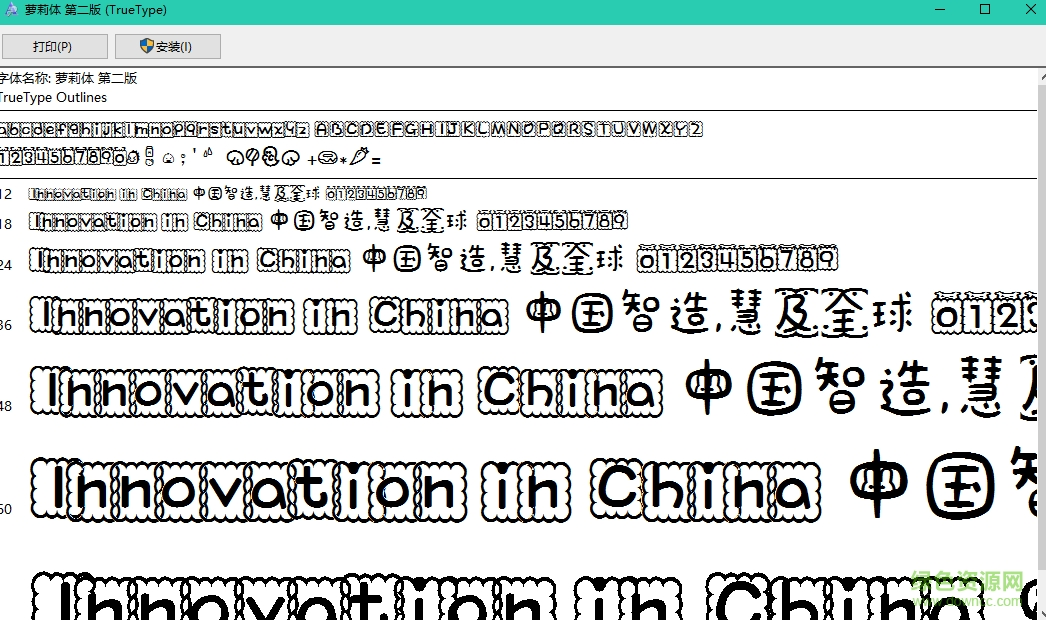
Task: Click the 36-point Innovation in China sample
Action: 270,314
